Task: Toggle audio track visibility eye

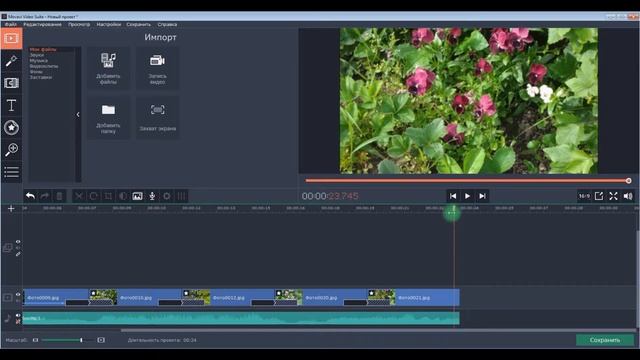Action: [18, 316]
